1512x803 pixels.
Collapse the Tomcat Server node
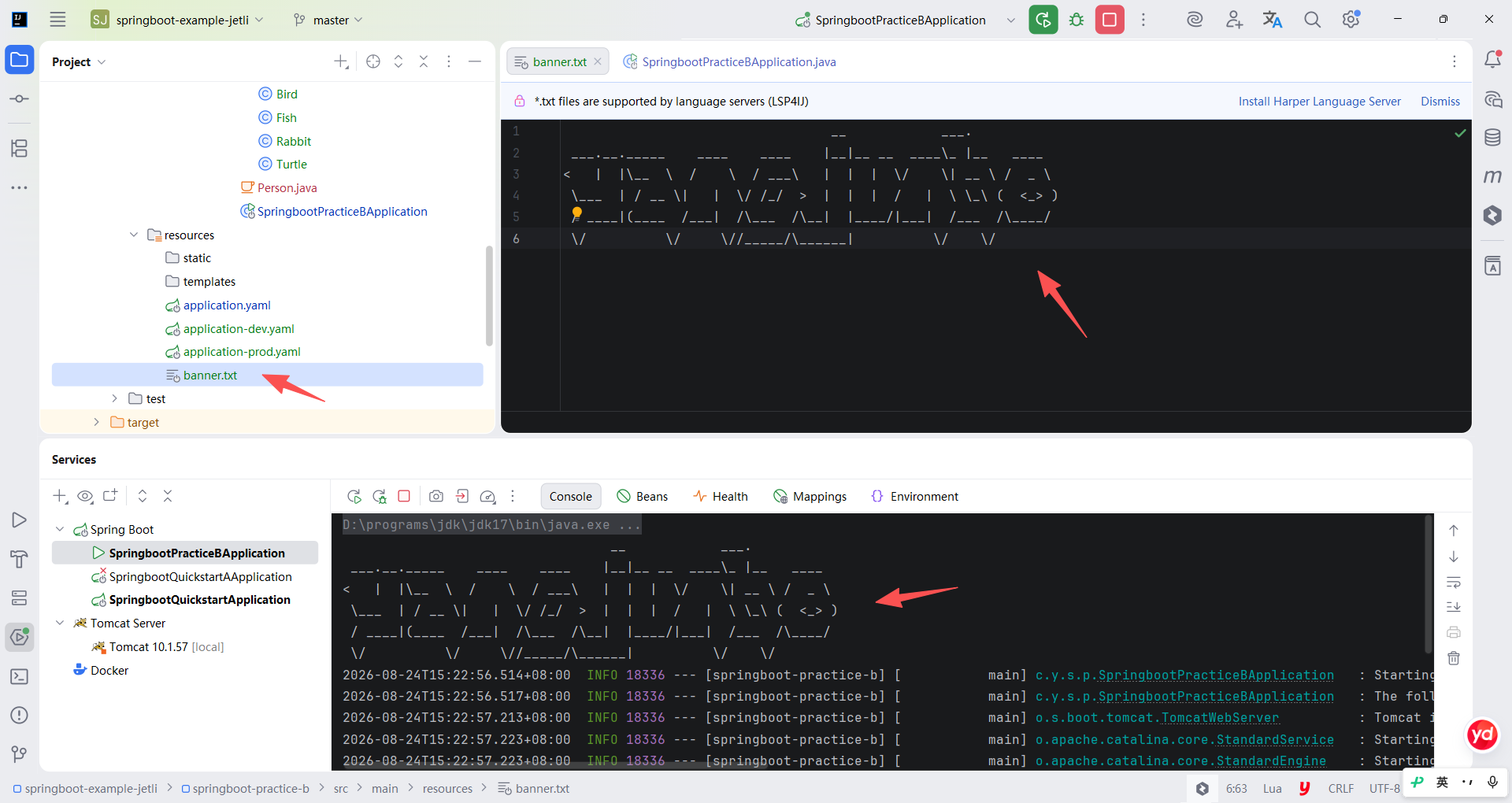(60, 623)
